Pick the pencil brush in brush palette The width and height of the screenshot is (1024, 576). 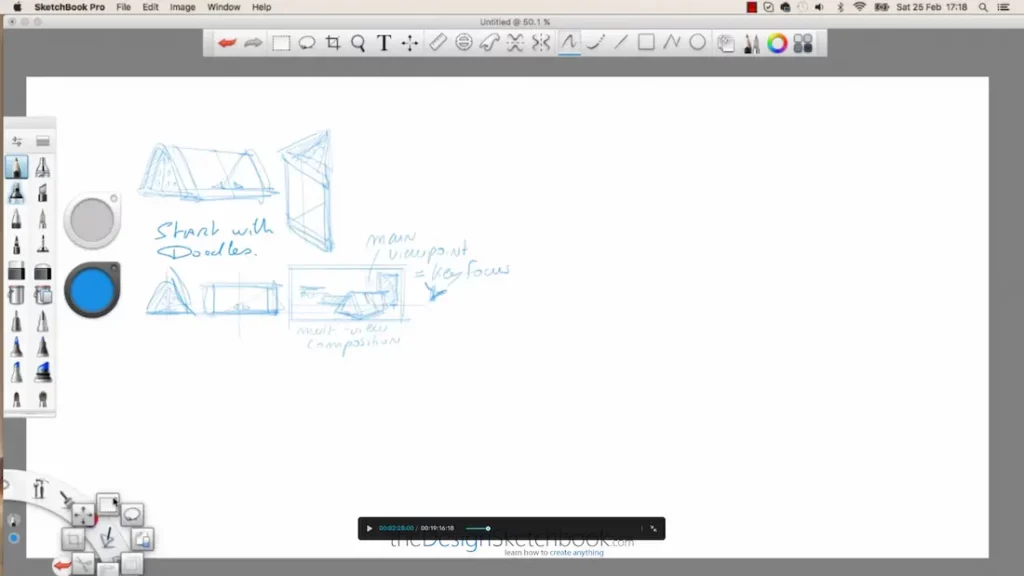(x=17, y=167)
